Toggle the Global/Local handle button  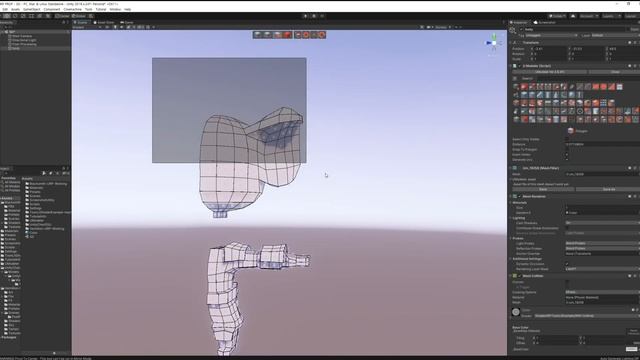(79, 16)
